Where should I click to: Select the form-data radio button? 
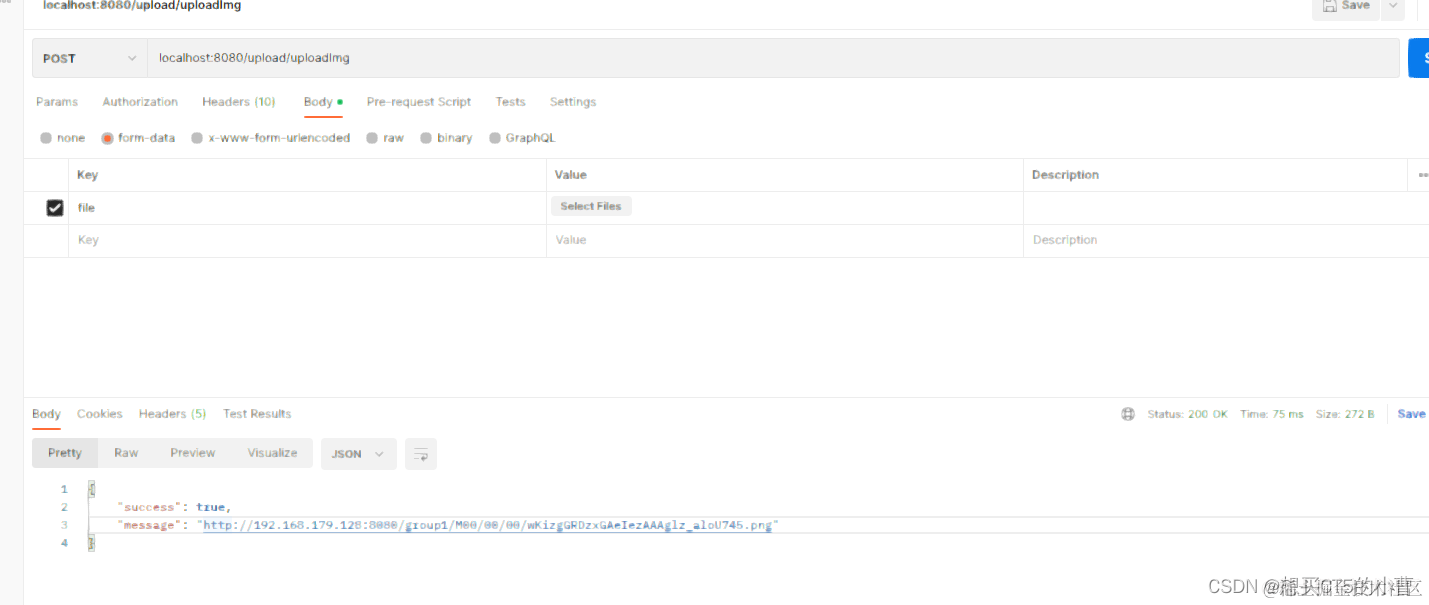(x=107, y=138)
